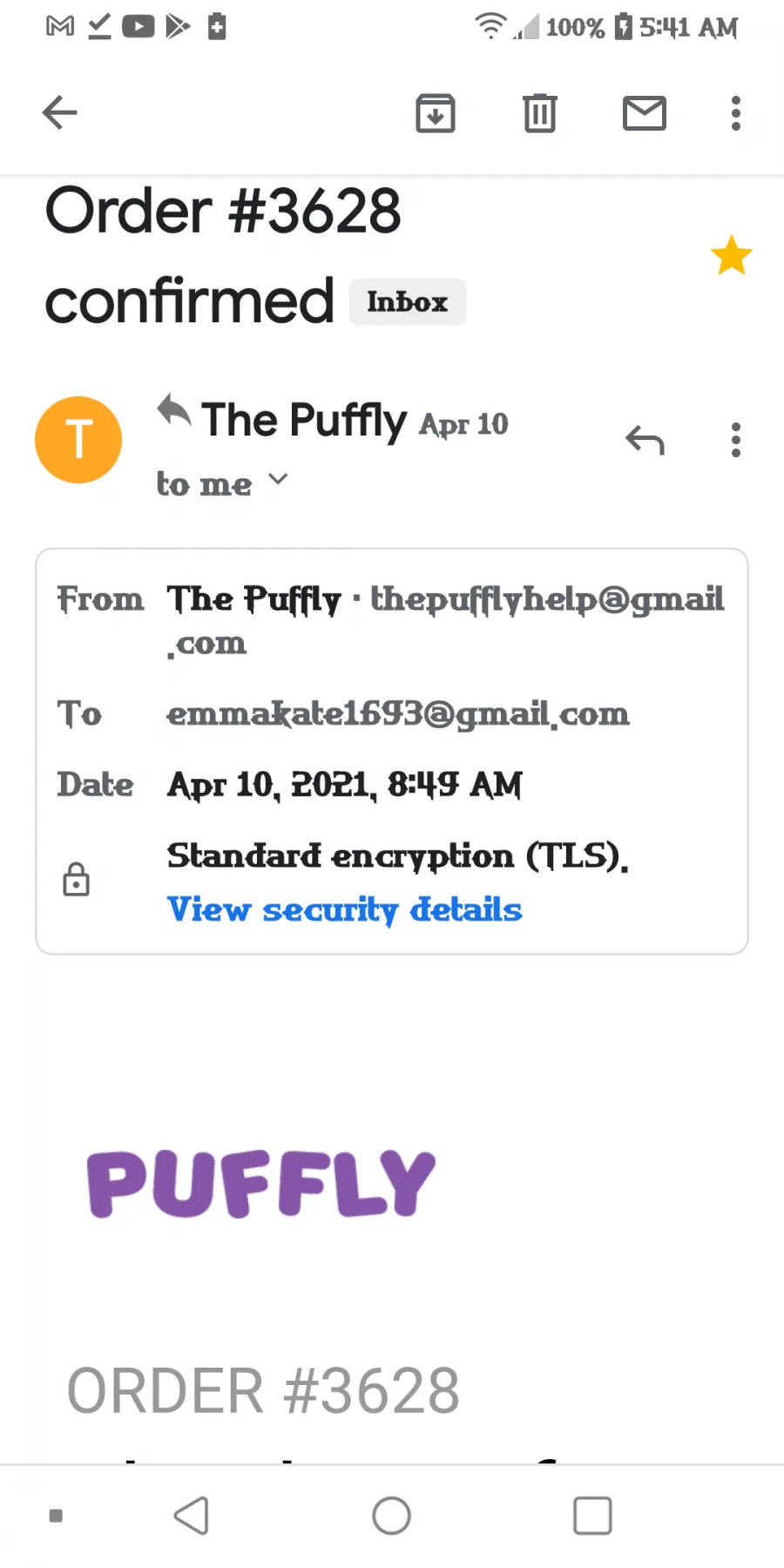Archive this email
The image size is (784, 1568).
point(436,113)
